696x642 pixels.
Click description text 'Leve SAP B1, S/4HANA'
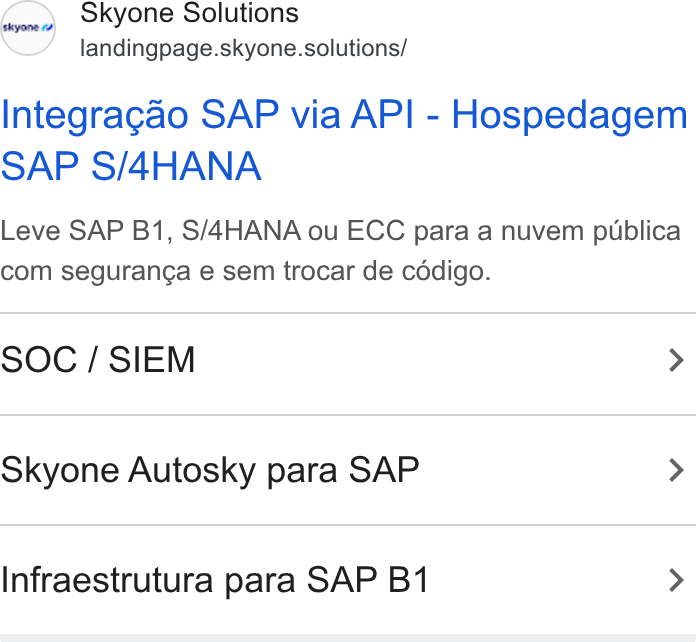(150, 231)
